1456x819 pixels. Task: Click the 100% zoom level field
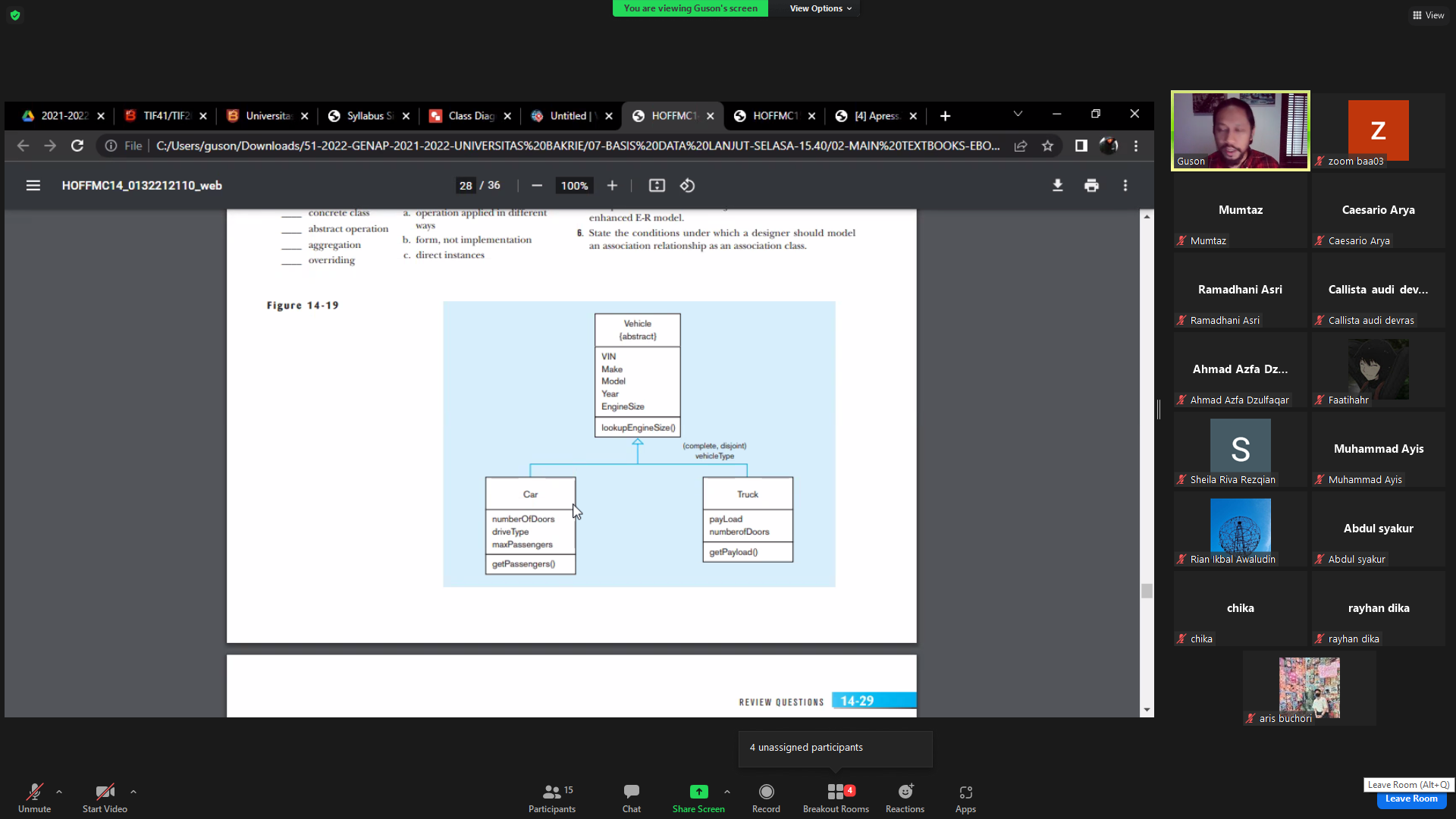(x=574, y=186)
